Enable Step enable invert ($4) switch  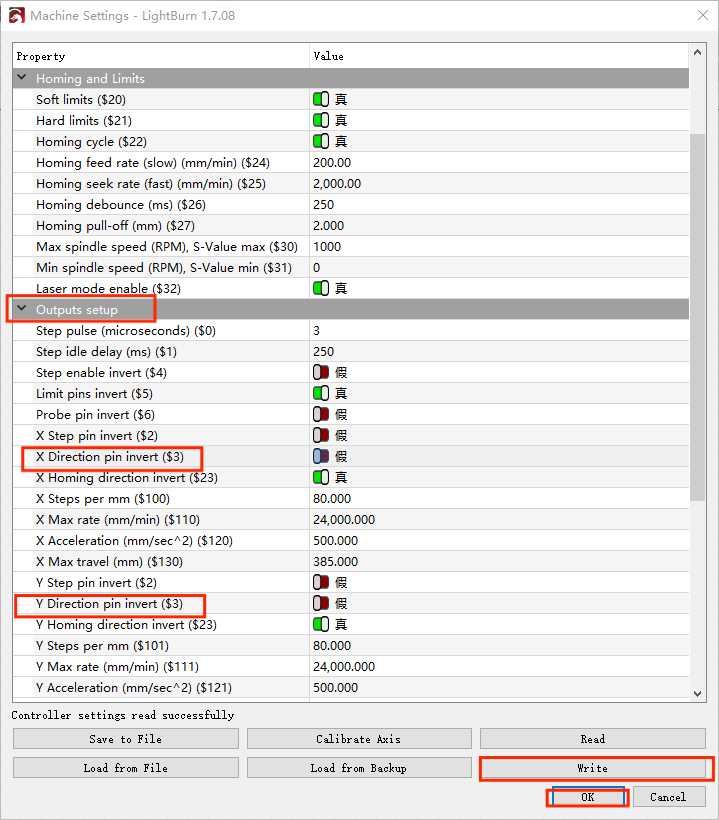tap(321, 373)
